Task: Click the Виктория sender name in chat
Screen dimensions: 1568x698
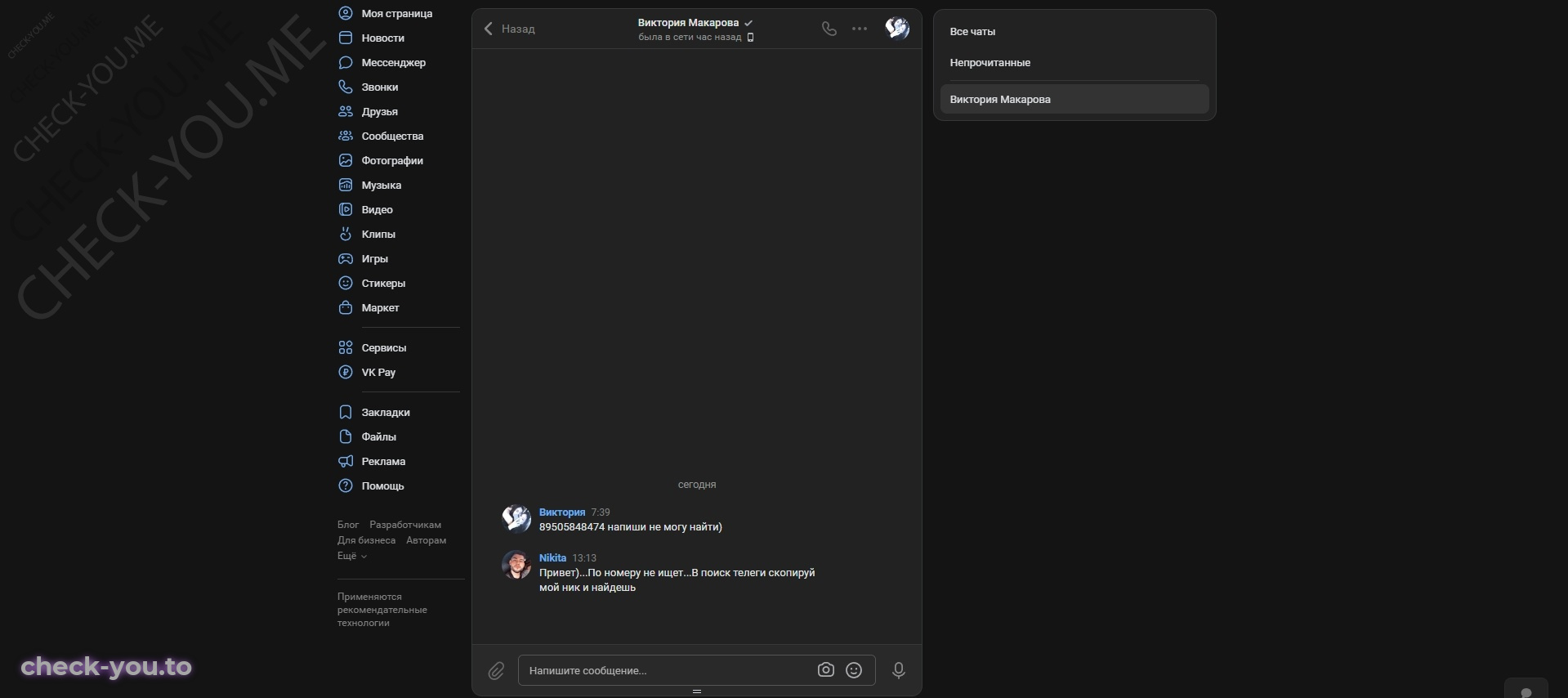Action: click(562, 512)
